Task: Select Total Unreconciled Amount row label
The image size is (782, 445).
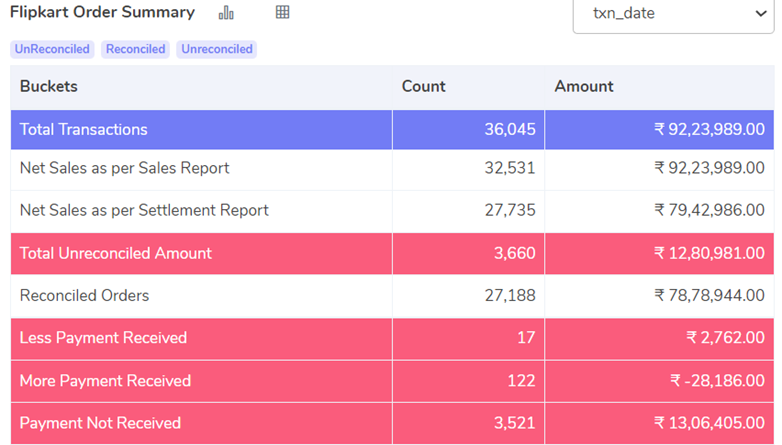Action: (x=116, y=253)
